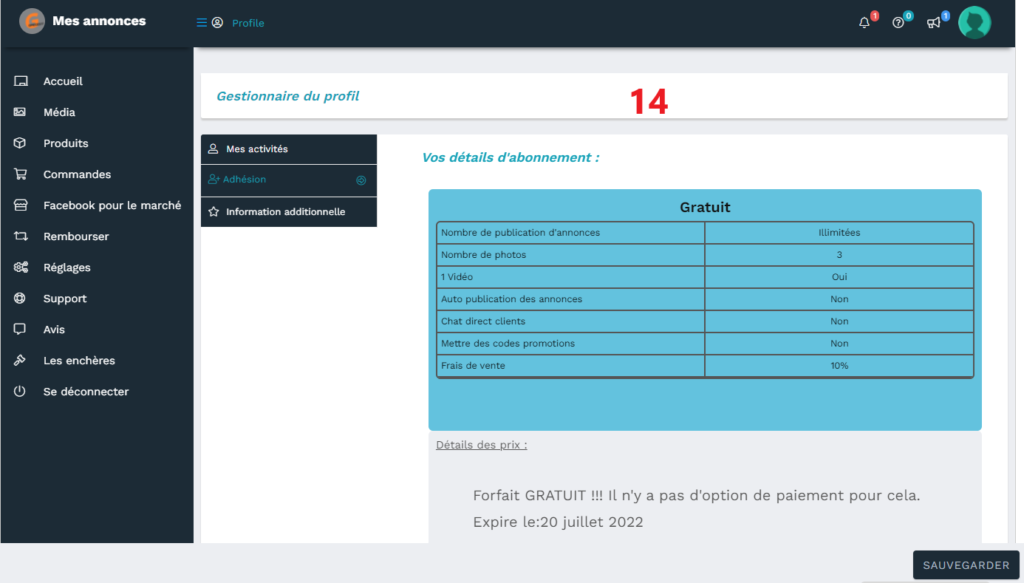Image resolution: width=1024 pixels, height=583 pixels.
Task: Open the notifications bell
Action: (x=864, y=23)
